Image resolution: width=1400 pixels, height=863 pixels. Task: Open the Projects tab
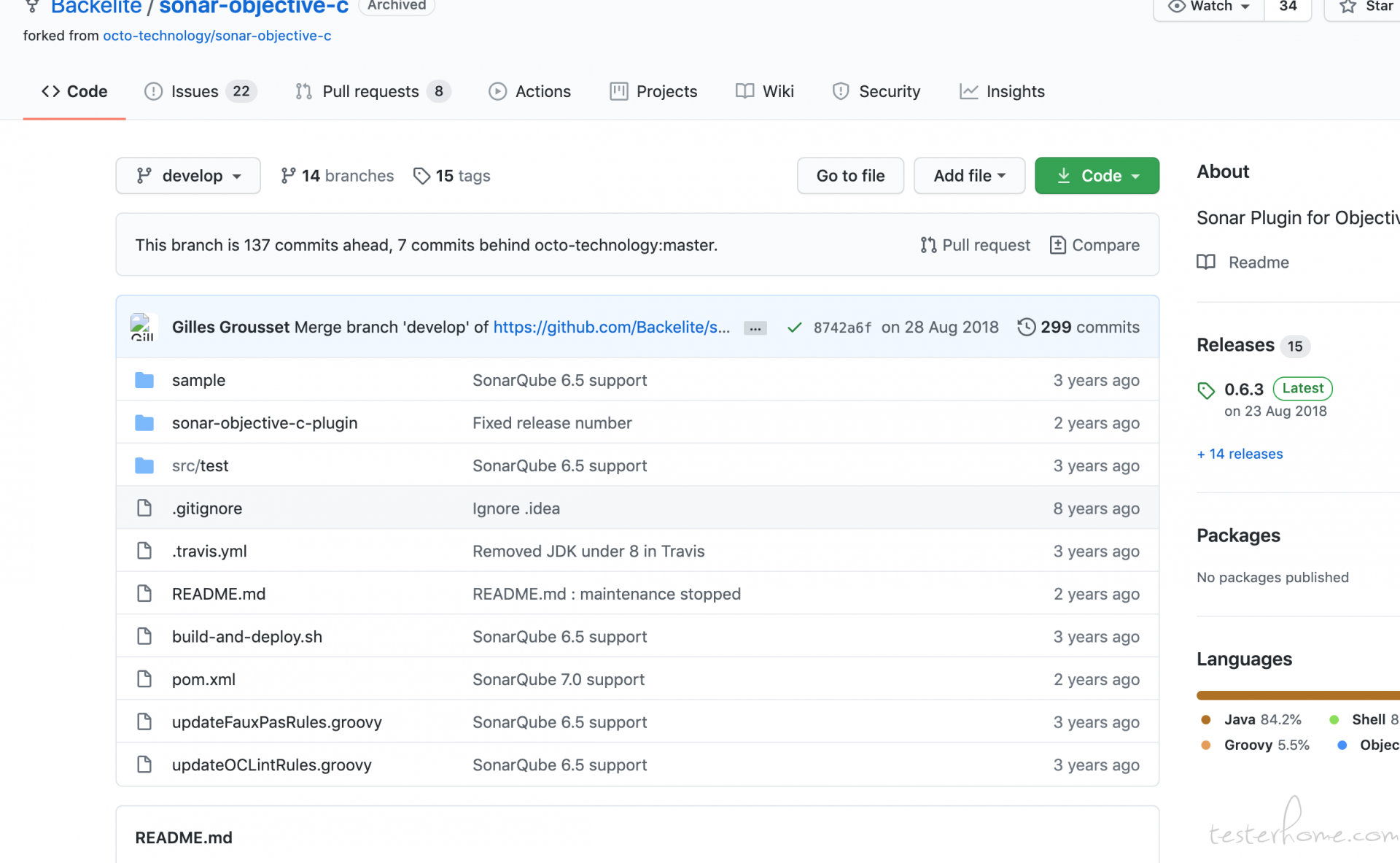pyautogui.click(x=653, y=91)
